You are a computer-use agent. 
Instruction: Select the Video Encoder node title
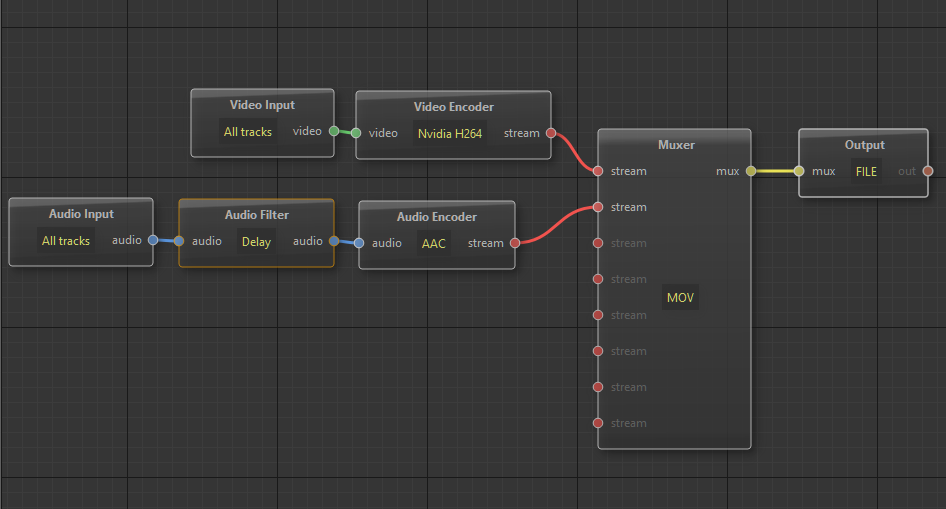tap(453, 107)
